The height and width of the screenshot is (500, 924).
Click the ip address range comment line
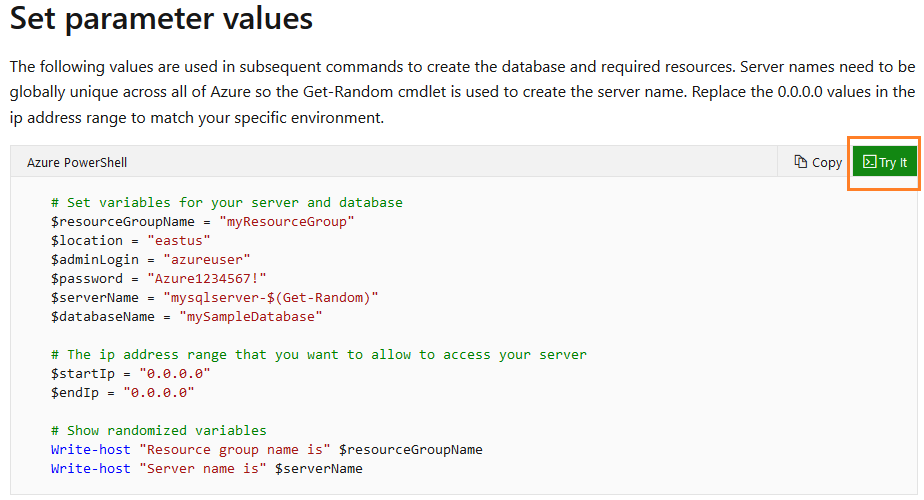point(319,354)
